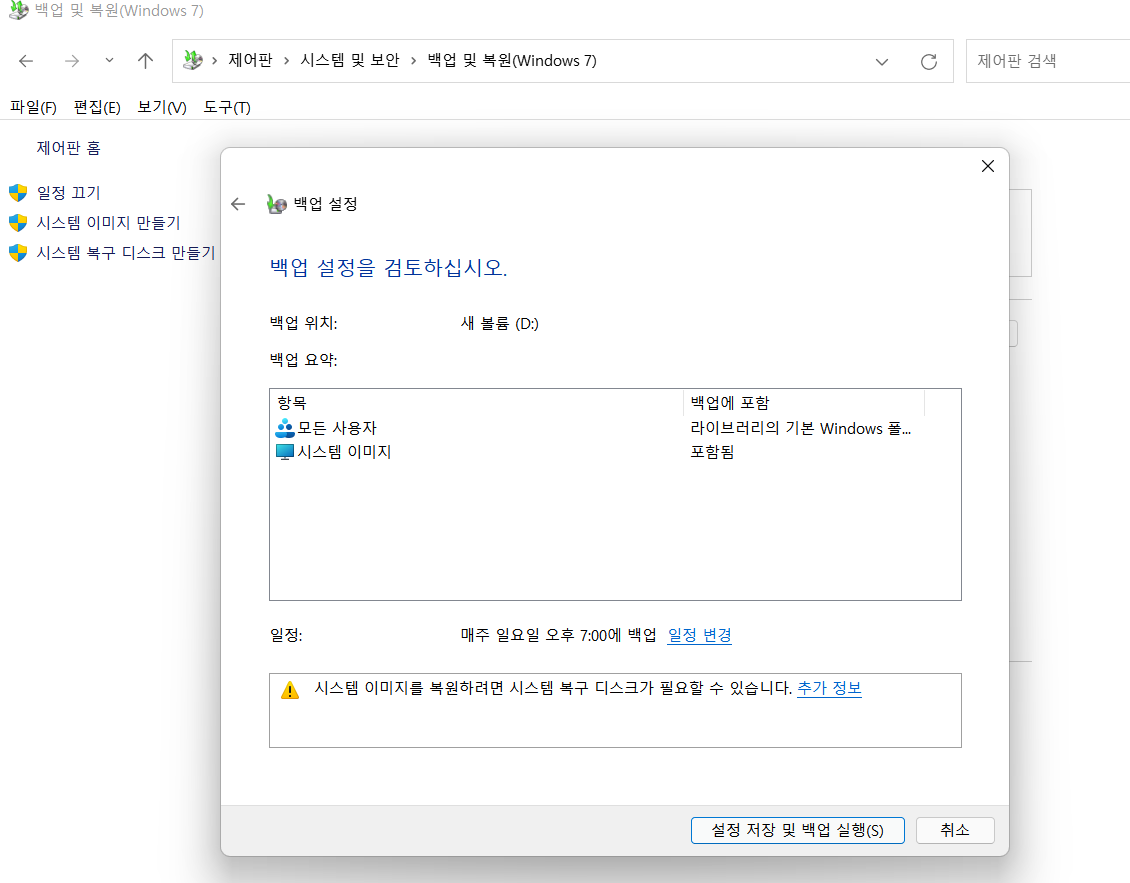The image size is (1130, 883).
Task: Open the 보기(V) menu
Action: click(x=160, y=107)
